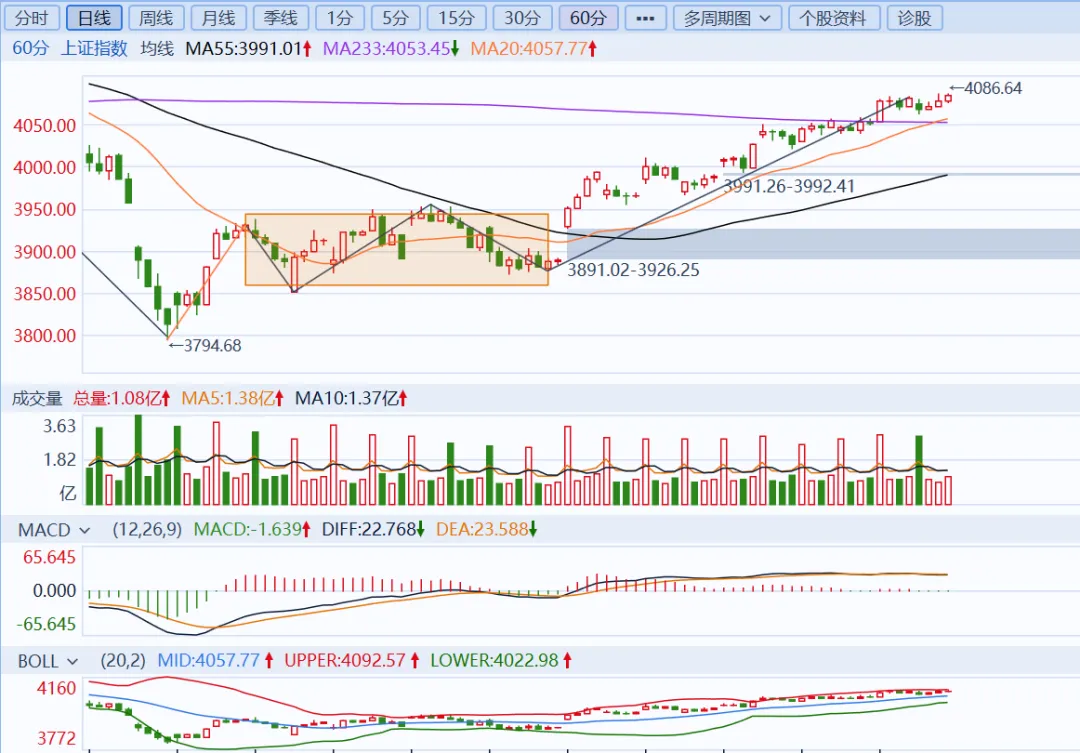Click the 上证指数 index name label
1080x753 pixels.
pyautogui.click(x=94, y=48)
